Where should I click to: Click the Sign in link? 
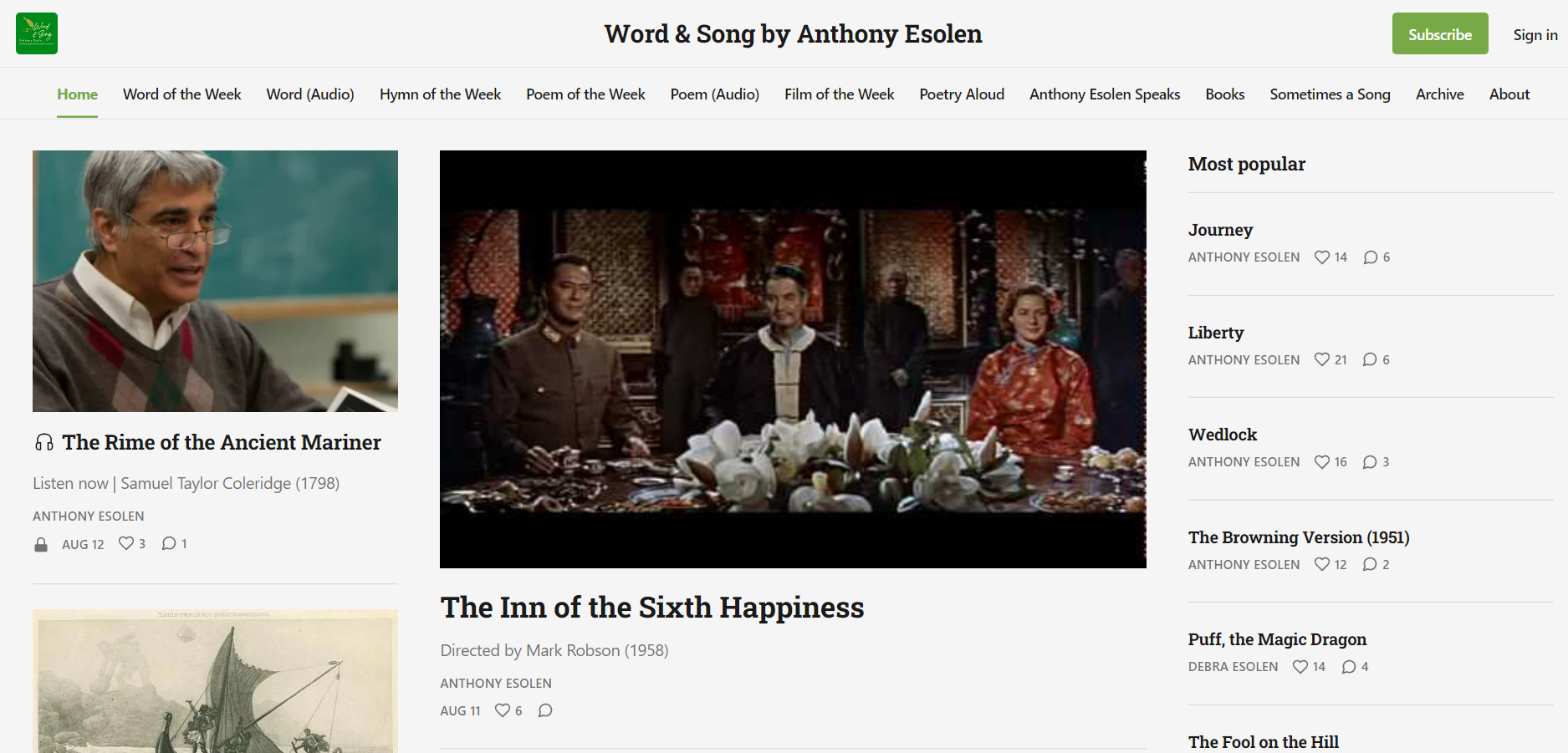1535,34
